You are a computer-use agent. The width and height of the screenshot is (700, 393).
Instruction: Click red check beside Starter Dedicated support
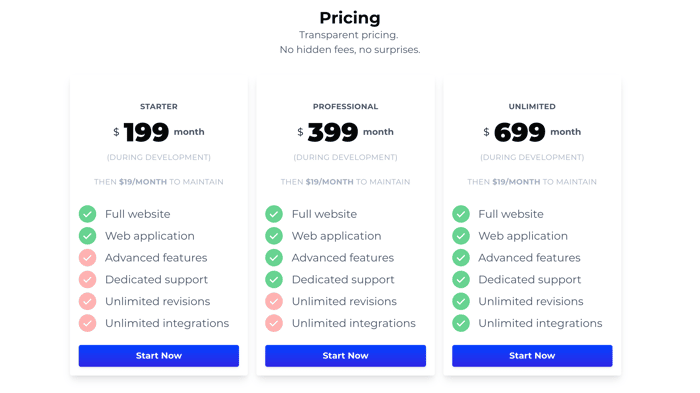point(88,280)
